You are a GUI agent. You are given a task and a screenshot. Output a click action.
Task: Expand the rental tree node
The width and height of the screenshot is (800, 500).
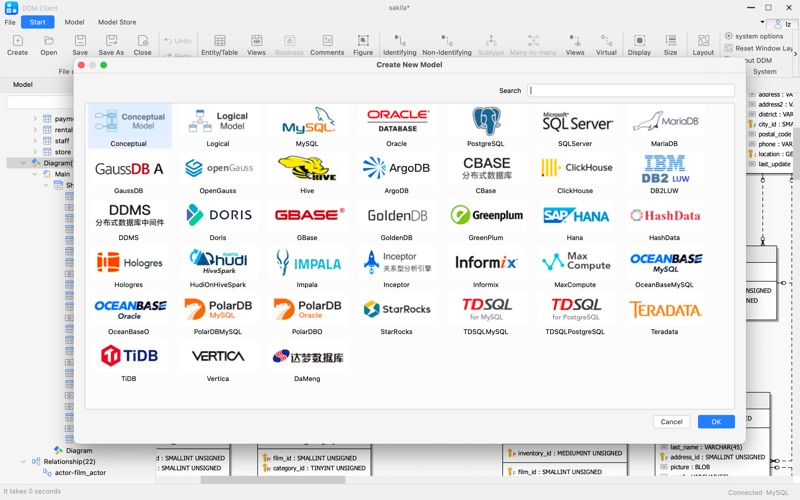(x=35, y=130)
